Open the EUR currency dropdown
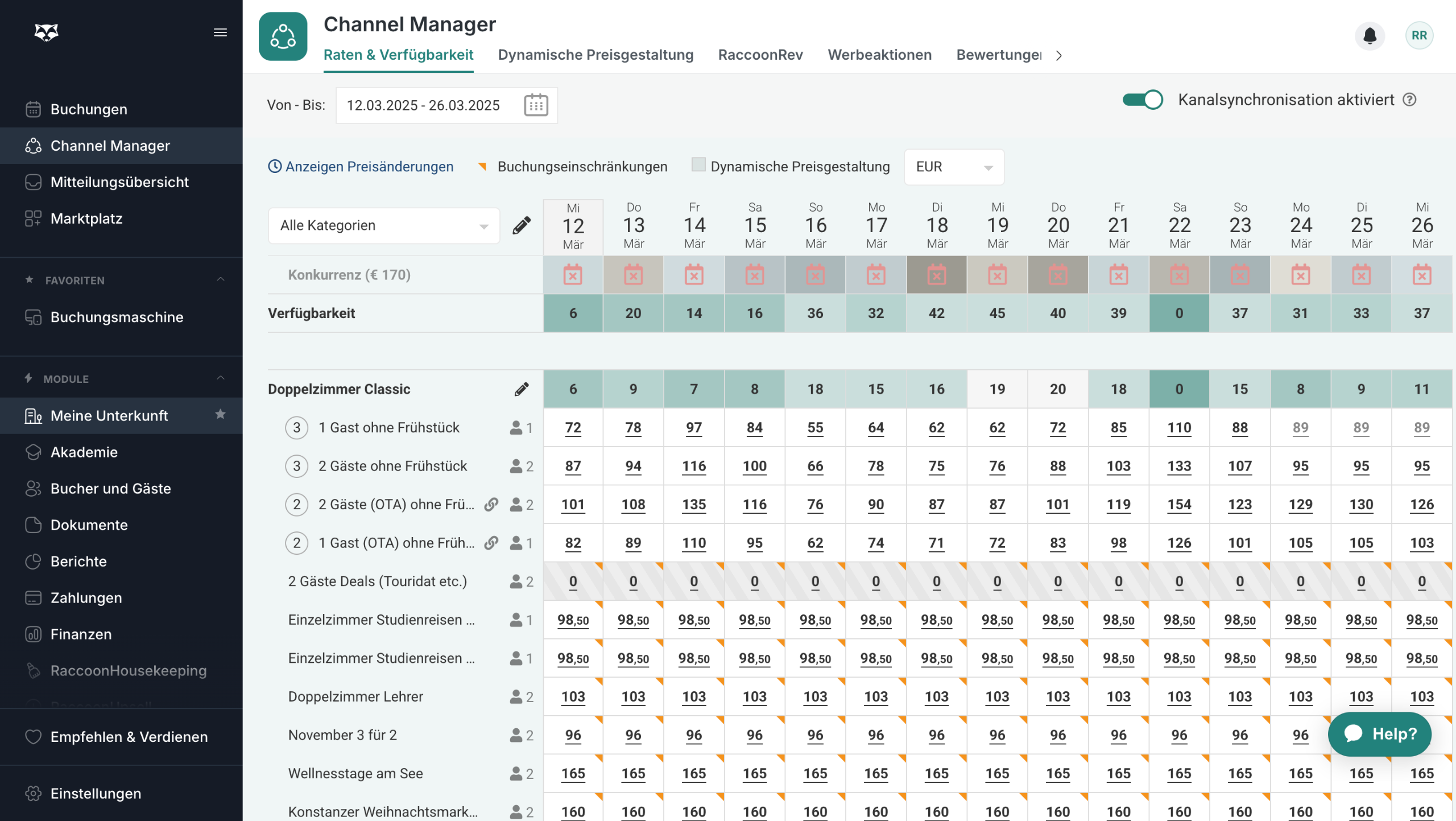This screenshot has width=1456, height=821. (x=954, y=167)
